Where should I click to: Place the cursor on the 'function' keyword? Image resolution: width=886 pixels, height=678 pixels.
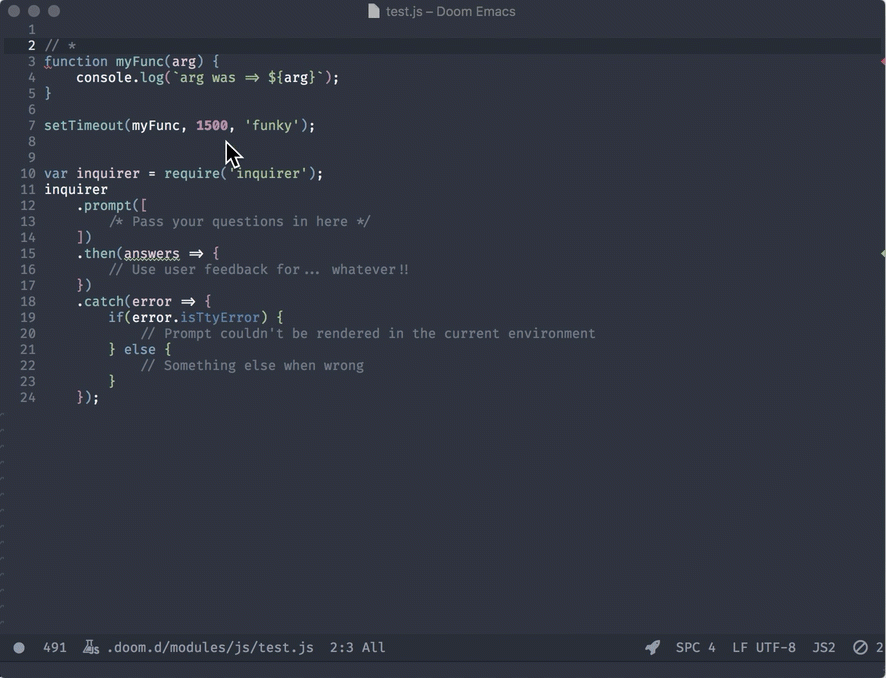(76, 62)
